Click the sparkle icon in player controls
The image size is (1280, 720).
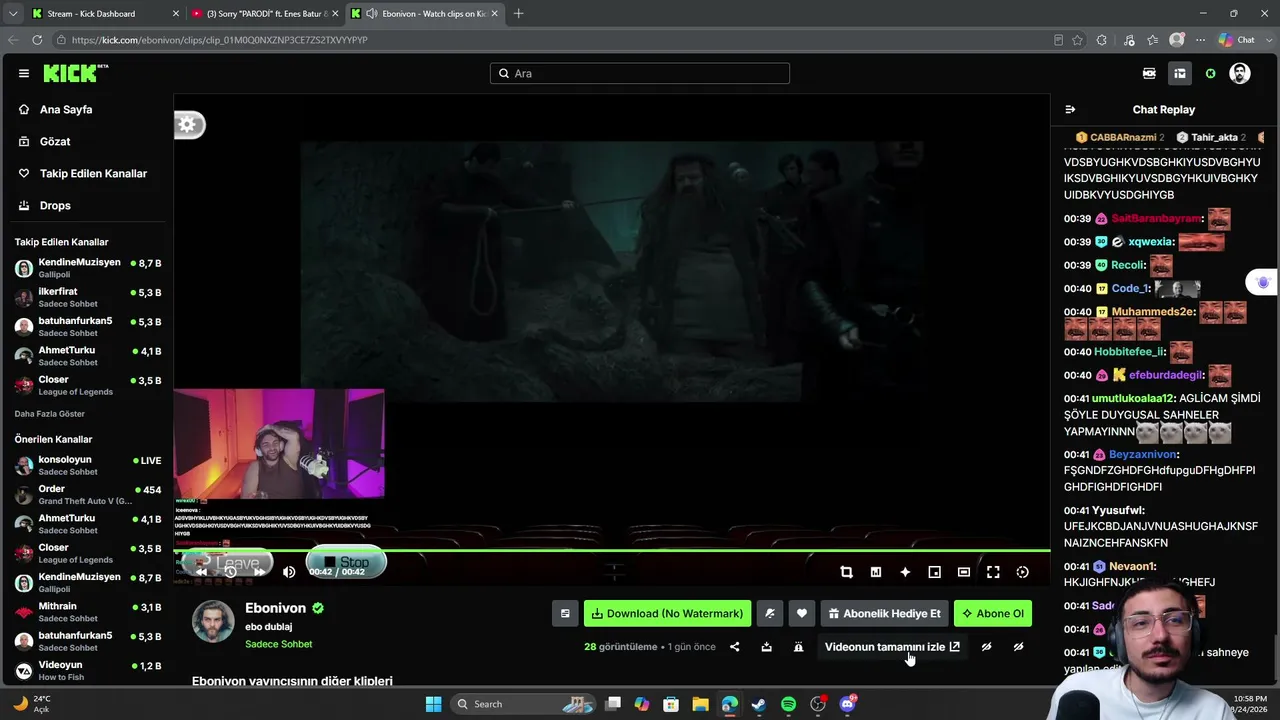(x=905, y=572)
